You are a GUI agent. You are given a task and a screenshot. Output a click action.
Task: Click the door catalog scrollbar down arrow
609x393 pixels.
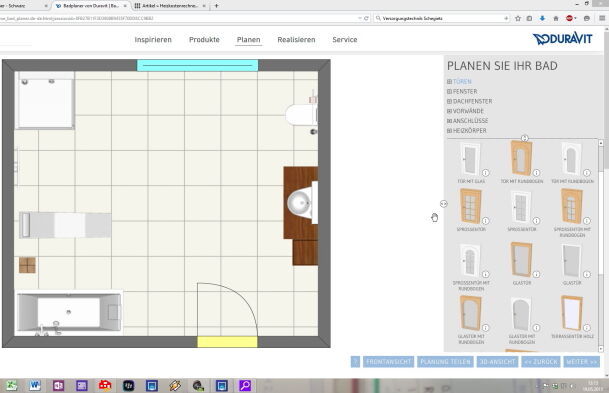pos(601,348)
